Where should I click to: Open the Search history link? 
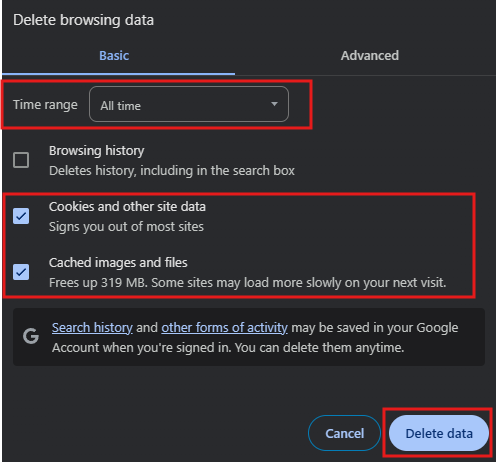[x=92, y=328]
